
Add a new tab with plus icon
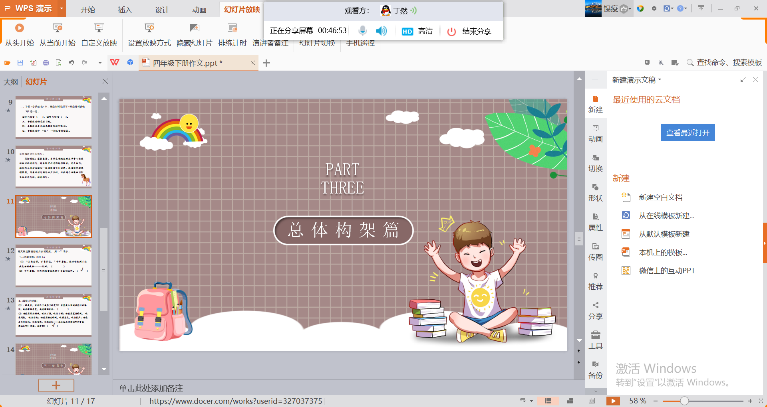[267, 63]
